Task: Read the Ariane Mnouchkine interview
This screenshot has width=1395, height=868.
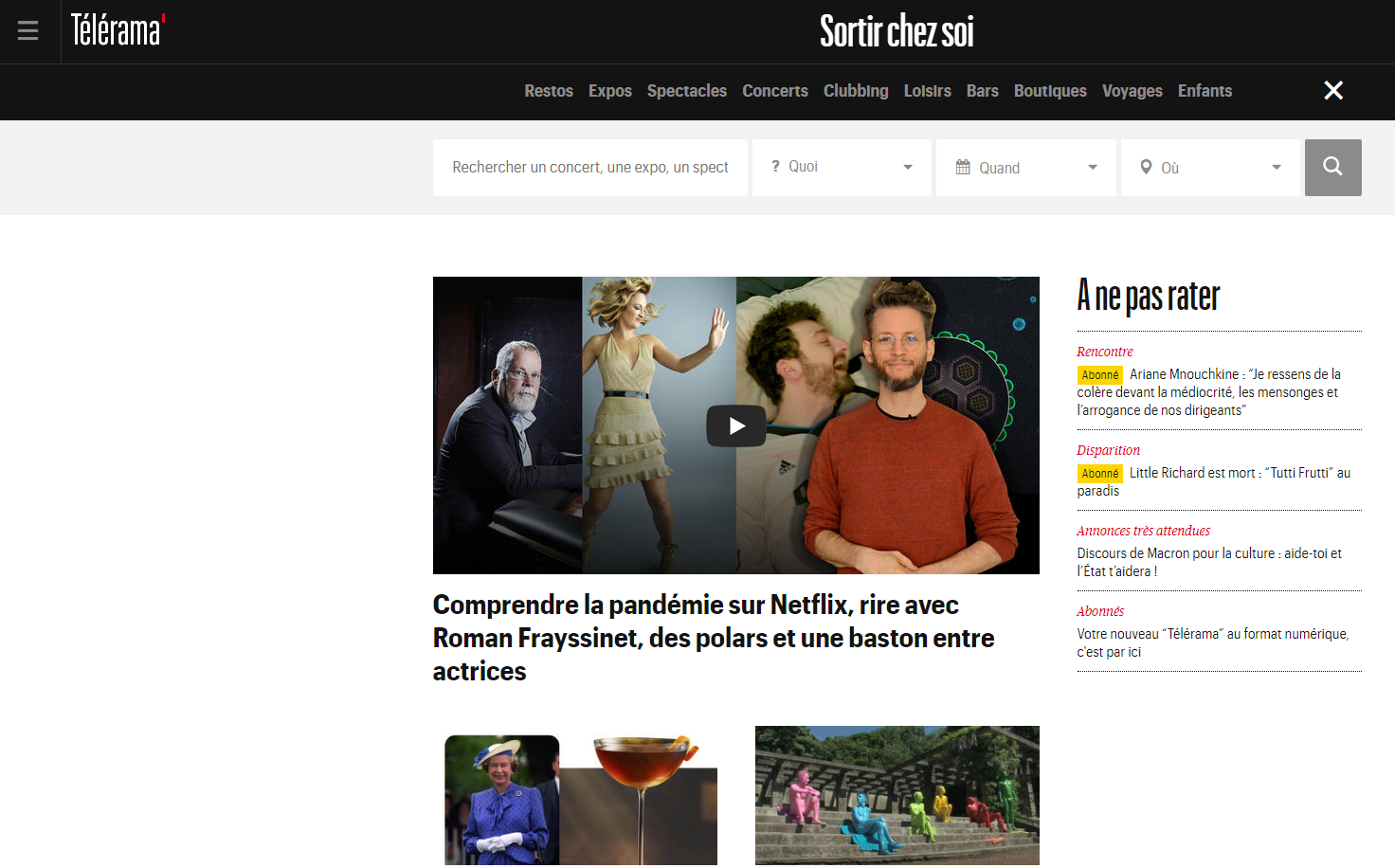Action: [1209, 392]
